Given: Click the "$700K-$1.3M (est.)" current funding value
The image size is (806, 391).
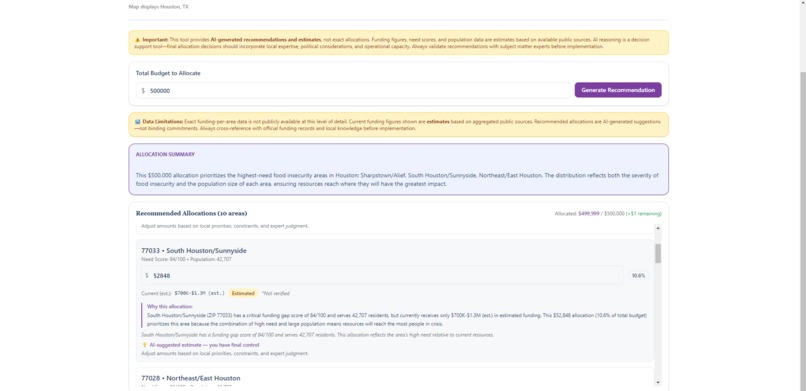Looking at the screenshot, I should [199, 293].
